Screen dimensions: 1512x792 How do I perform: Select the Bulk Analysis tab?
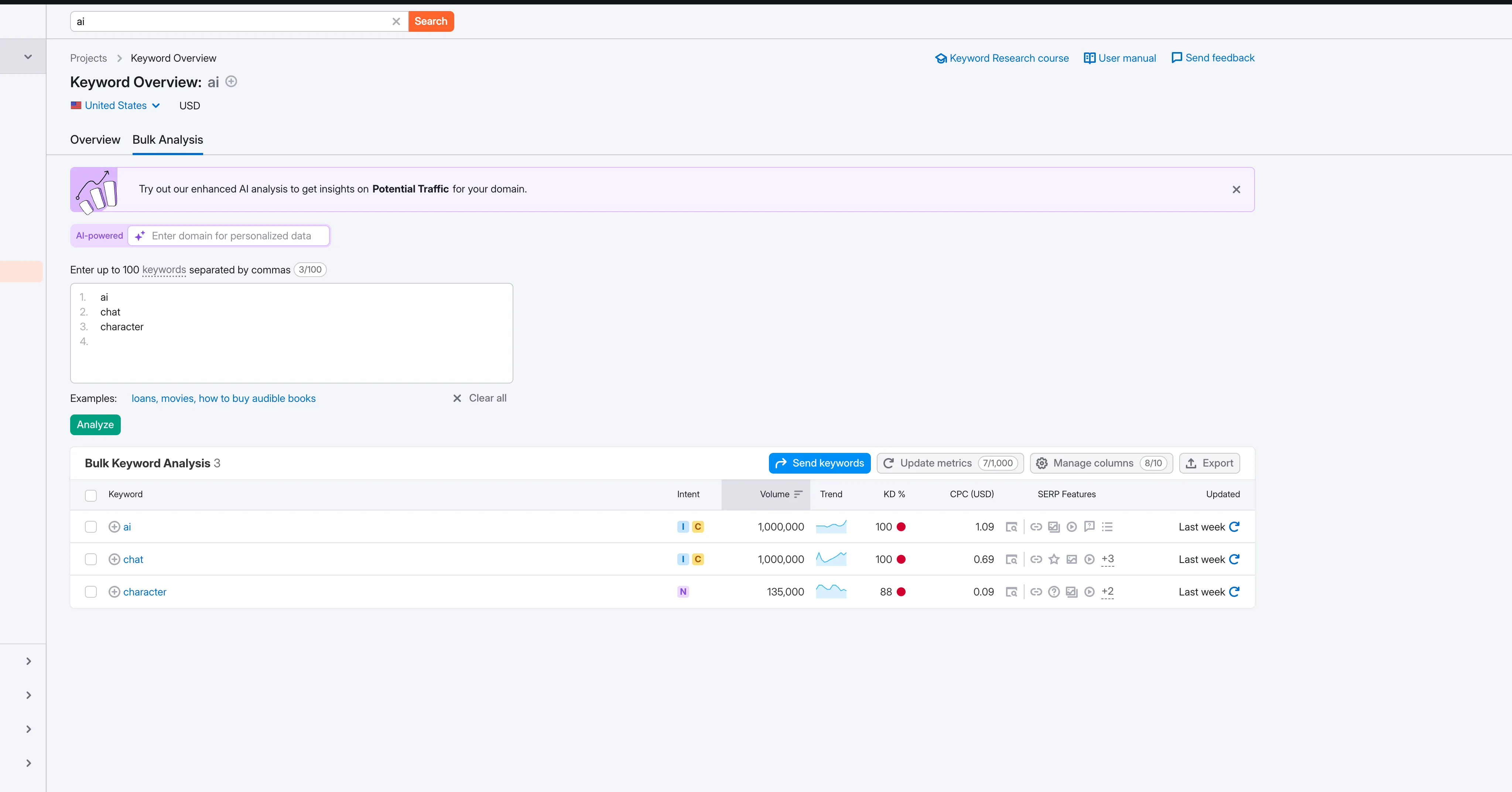point(168,140)
